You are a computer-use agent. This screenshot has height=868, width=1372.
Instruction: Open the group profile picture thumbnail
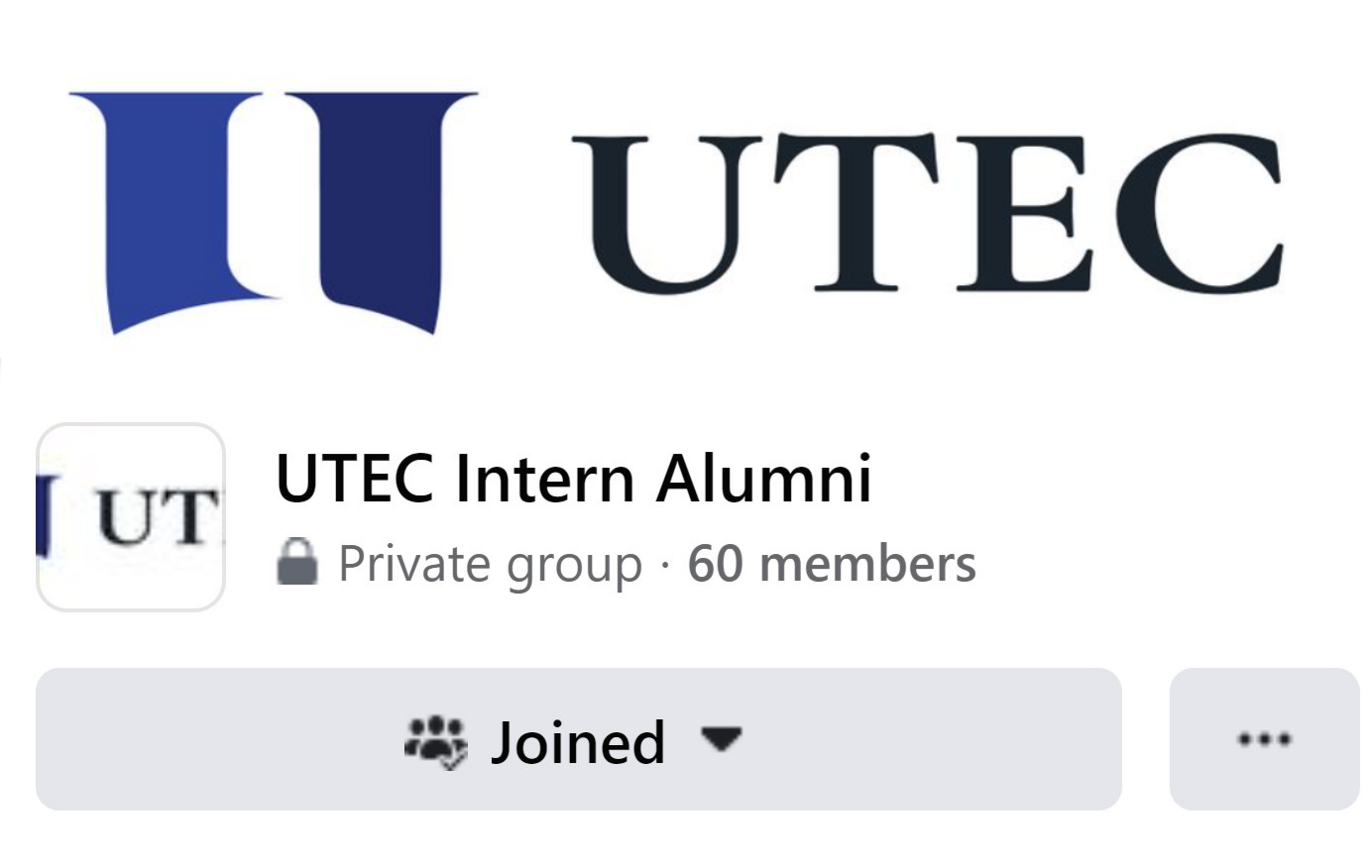pyautogui.click(x=131, y=517)
